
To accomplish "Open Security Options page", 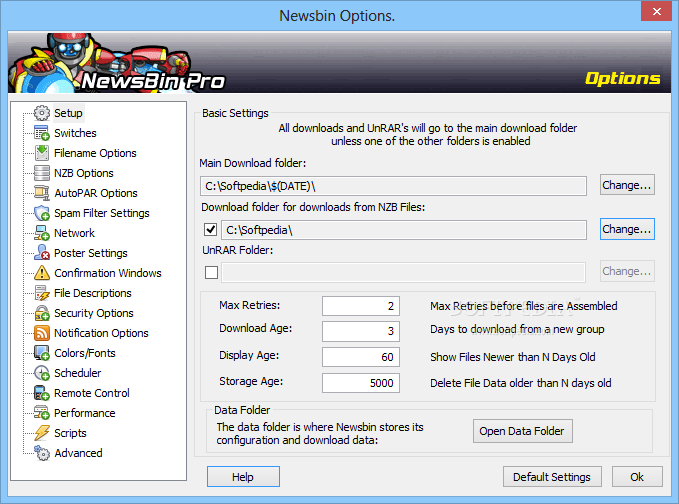I will pyautogui.click(x=94, y=313).
